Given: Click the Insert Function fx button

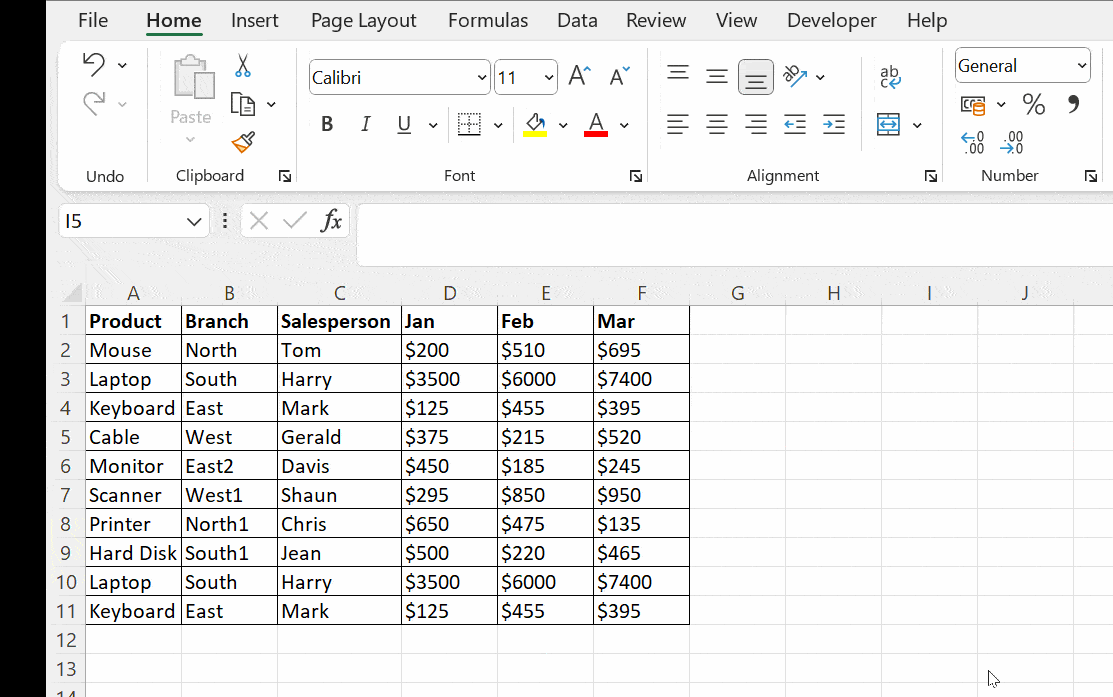Looking at the screenshot, I should point(331,221).
